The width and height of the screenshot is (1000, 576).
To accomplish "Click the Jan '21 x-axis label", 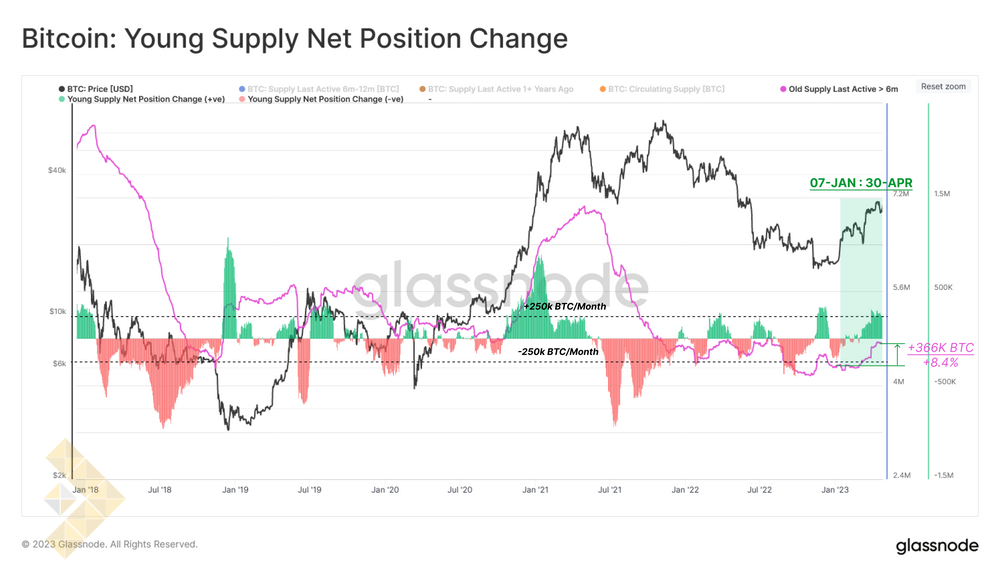I will (x=534, y=490).
